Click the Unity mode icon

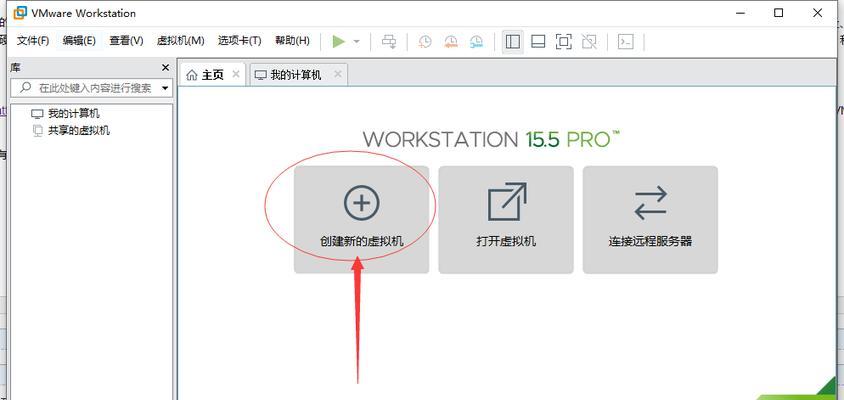[589, 41]
